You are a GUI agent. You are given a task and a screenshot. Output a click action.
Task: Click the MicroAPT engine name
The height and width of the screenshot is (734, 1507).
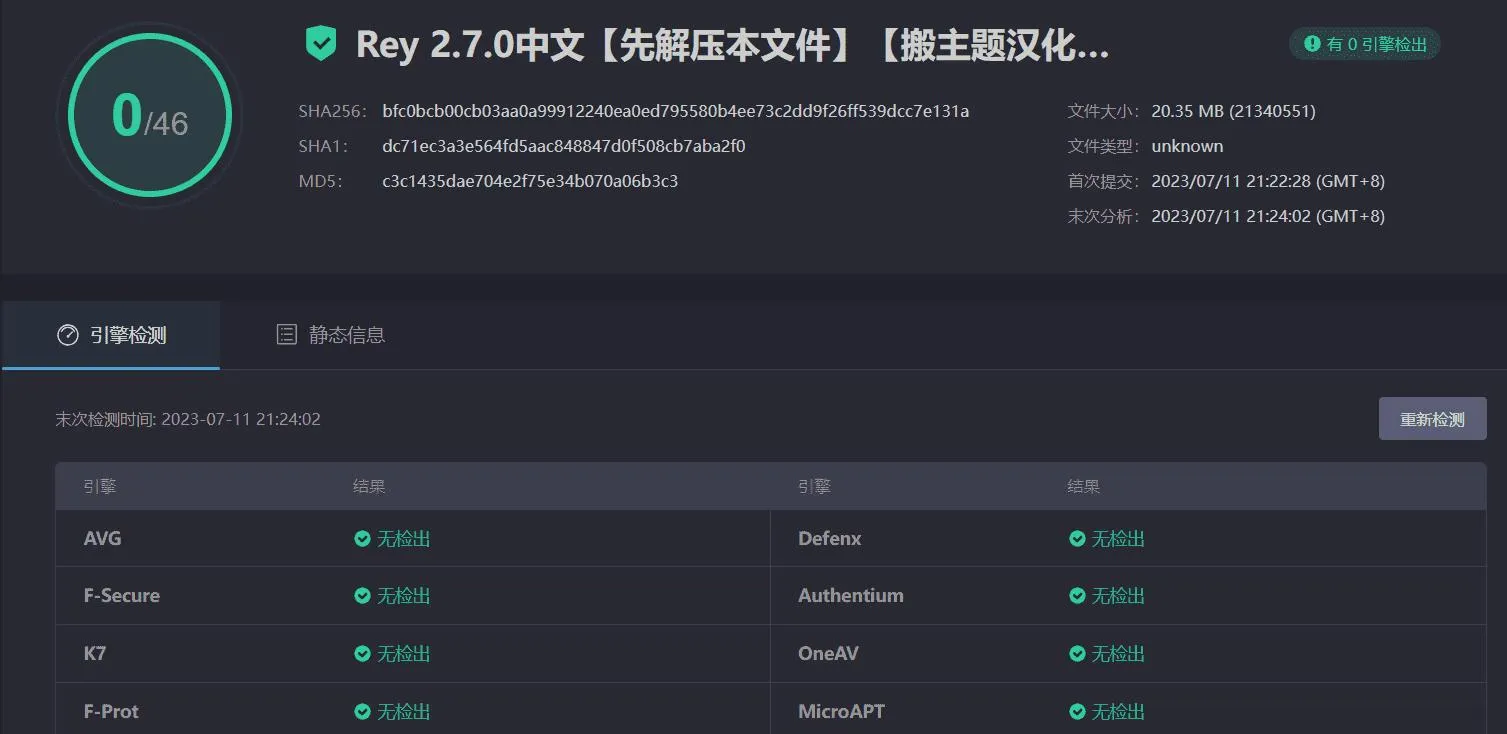841,712
